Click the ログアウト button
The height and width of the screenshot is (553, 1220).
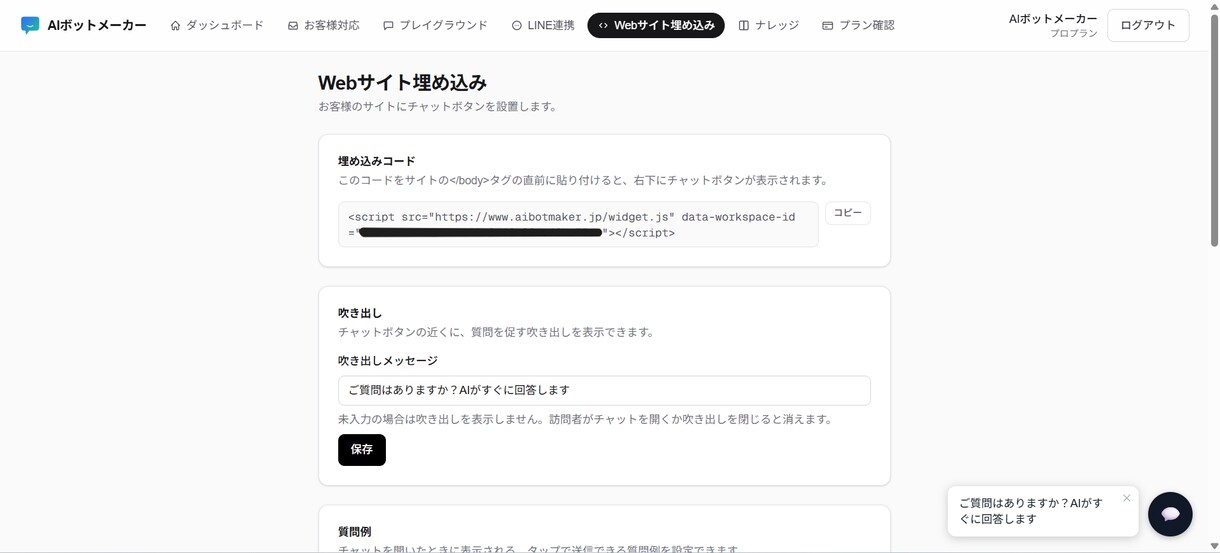coord(1148,25)
